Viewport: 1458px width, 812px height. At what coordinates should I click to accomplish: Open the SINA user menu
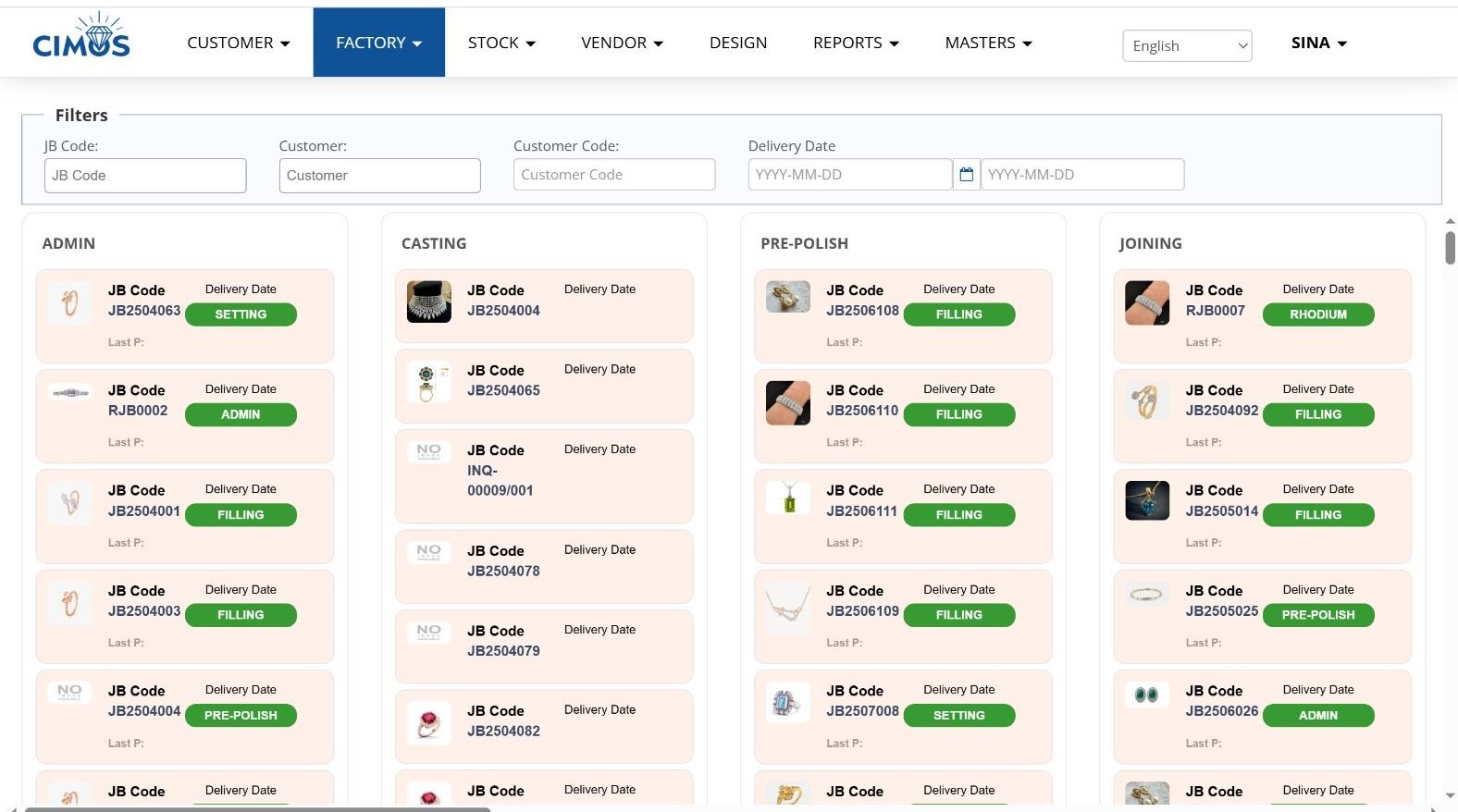[1318, 43]
